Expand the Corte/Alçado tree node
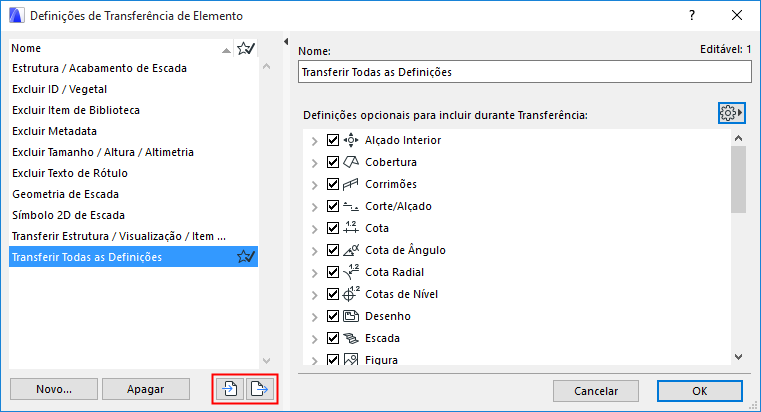 point(314,206)
